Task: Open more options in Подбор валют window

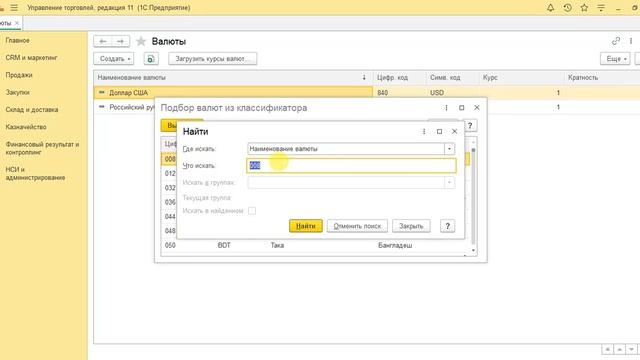Action: [x=446, y=108]
